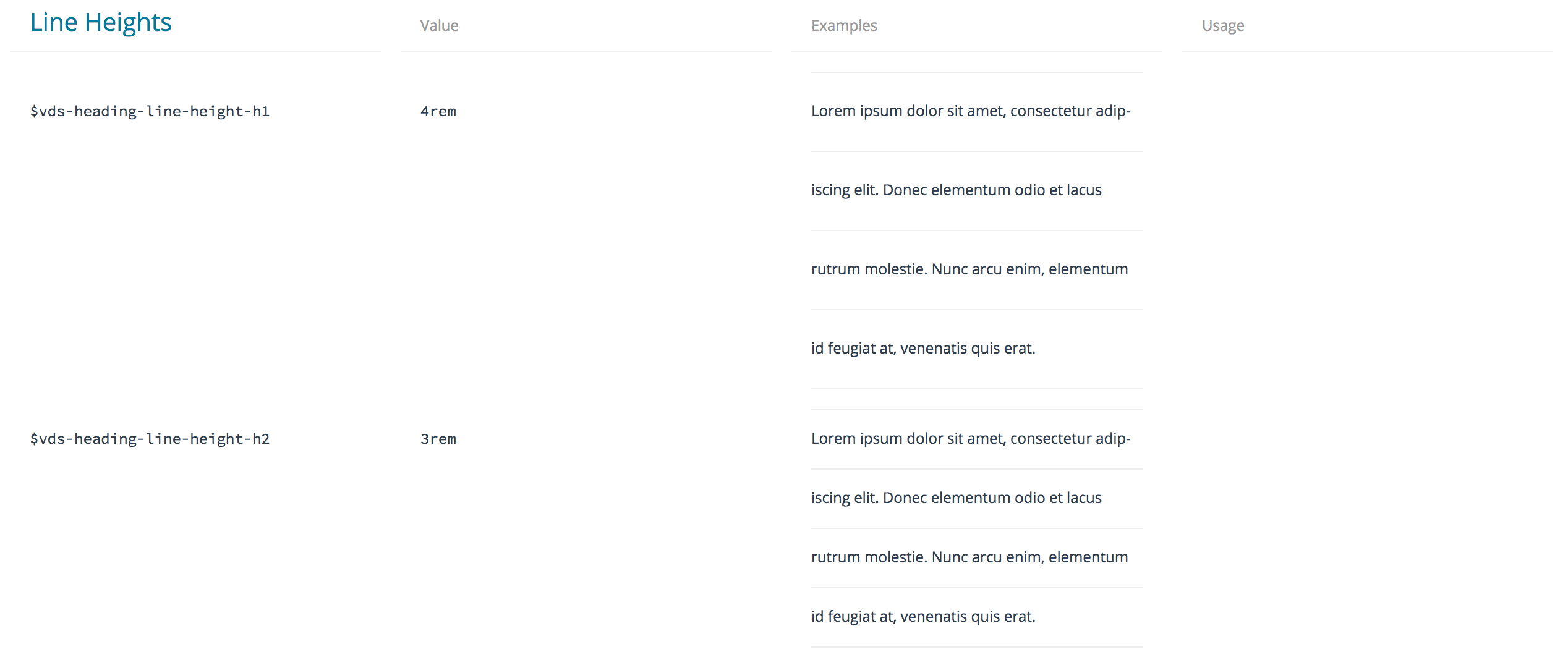Image resolution: width=1568 pixels, height=665 pixels.
Task: Select the $vds-heading-line-height-h2 token name
Action: 150,439
